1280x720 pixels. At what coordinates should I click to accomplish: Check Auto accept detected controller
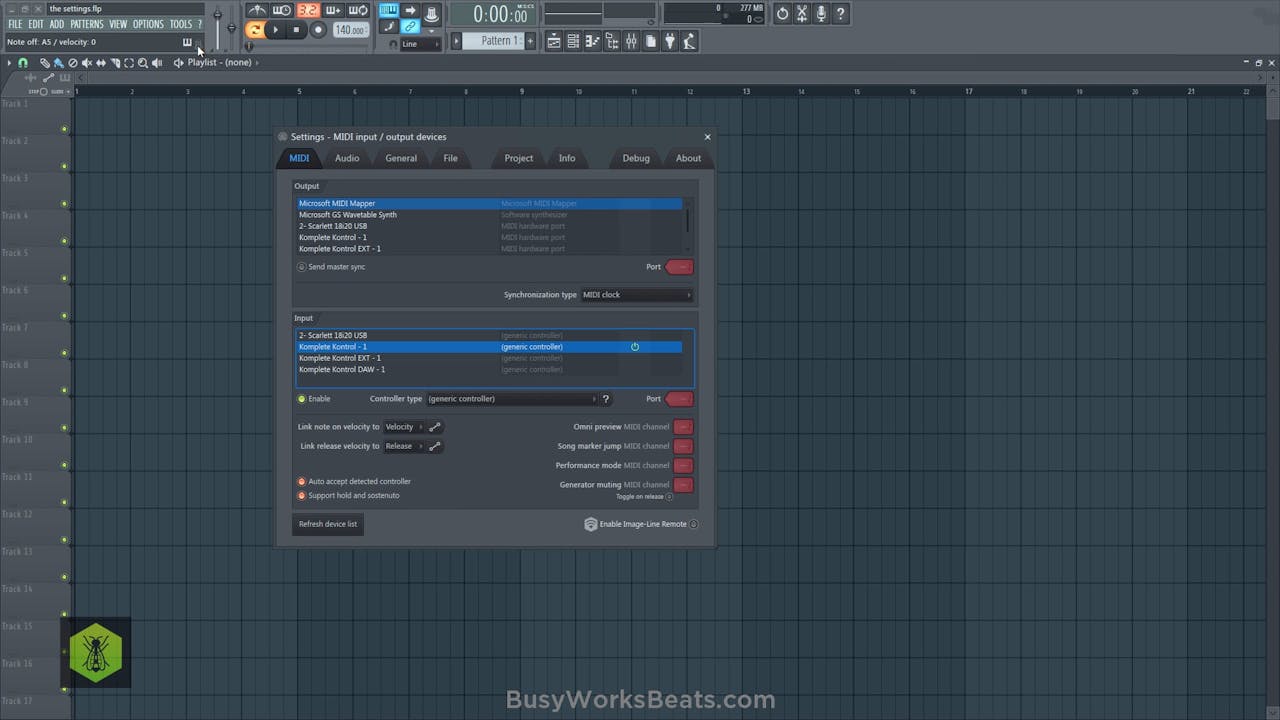tap(302, 481)
